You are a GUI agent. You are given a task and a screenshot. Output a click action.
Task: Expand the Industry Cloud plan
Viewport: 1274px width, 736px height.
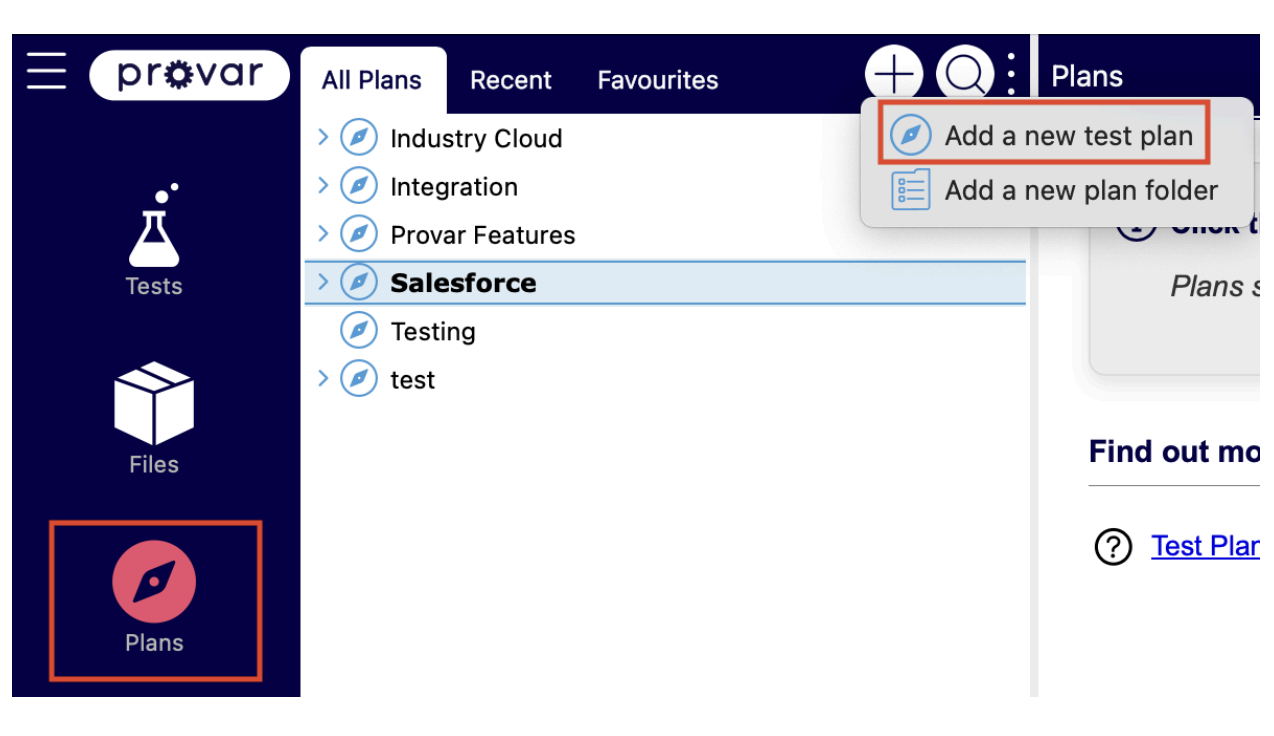pyautogui.click(x=322, y=137)
